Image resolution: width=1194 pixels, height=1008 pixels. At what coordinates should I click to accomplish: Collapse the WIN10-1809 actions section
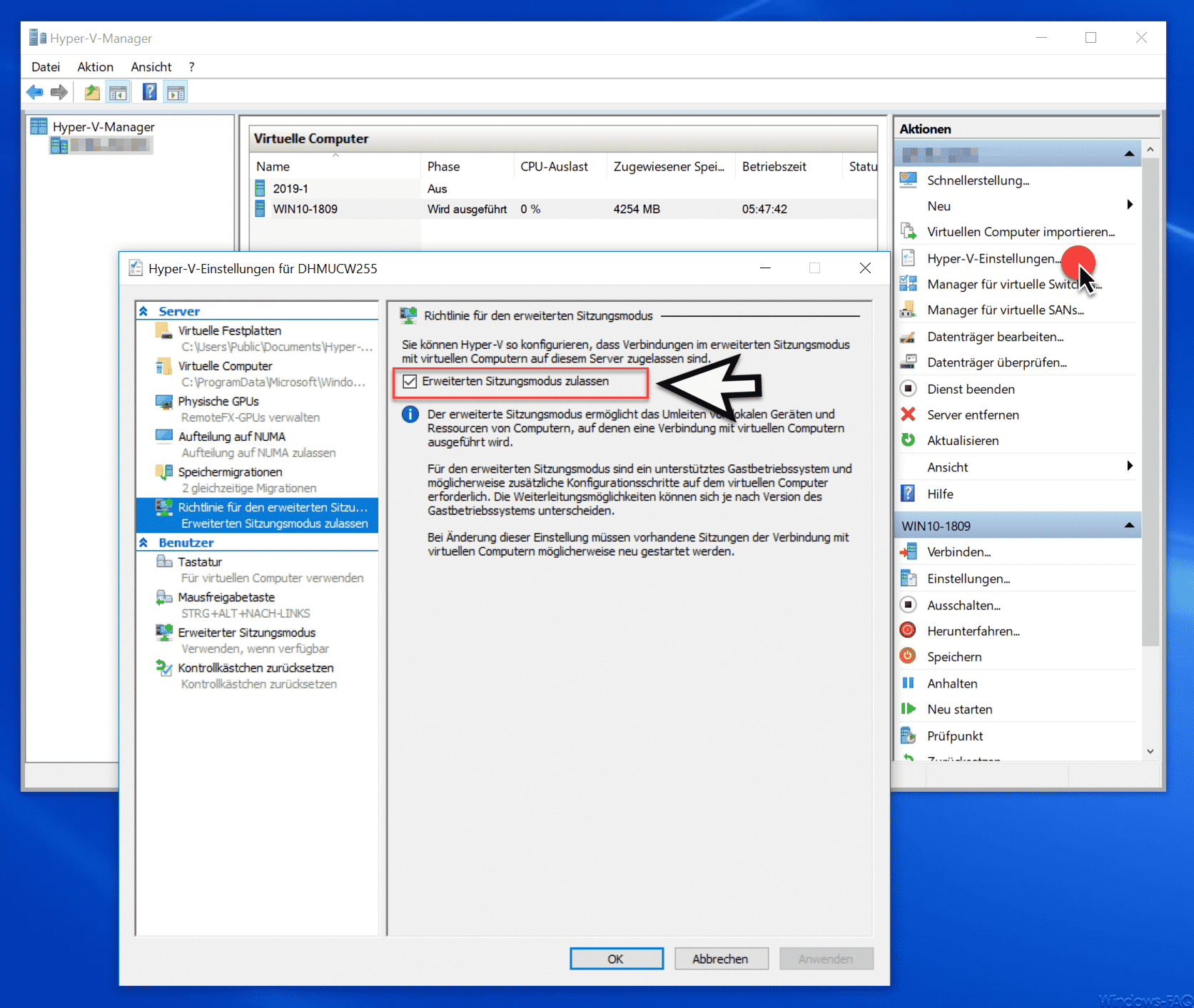pyautogui.click(x=1129, y=525)
